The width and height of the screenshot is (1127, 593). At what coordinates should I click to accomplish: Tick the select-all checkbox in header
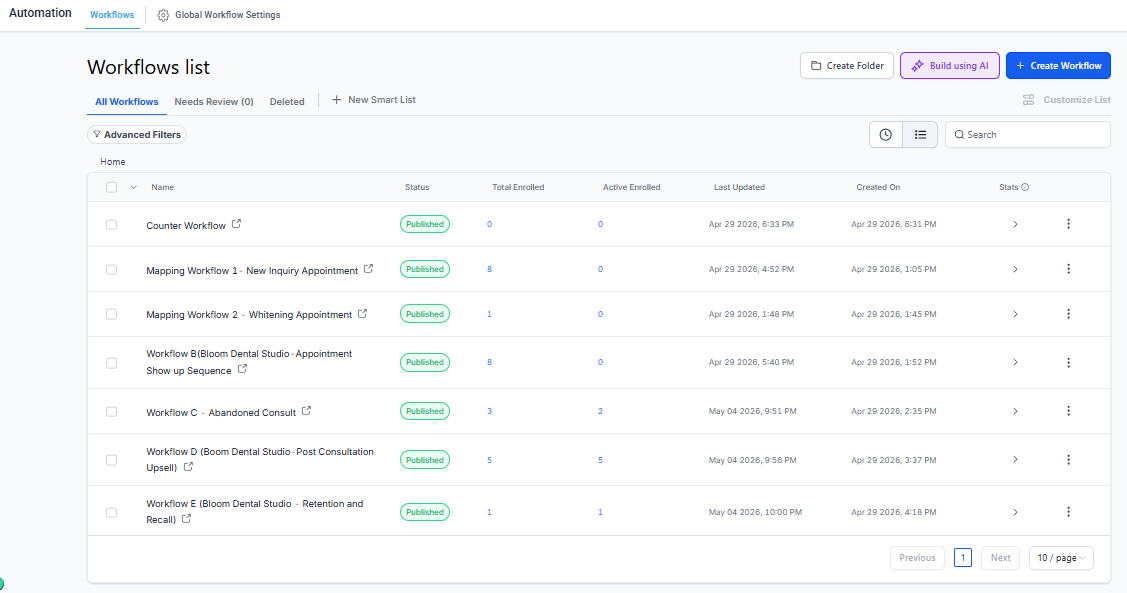click(x=111, y=187)
